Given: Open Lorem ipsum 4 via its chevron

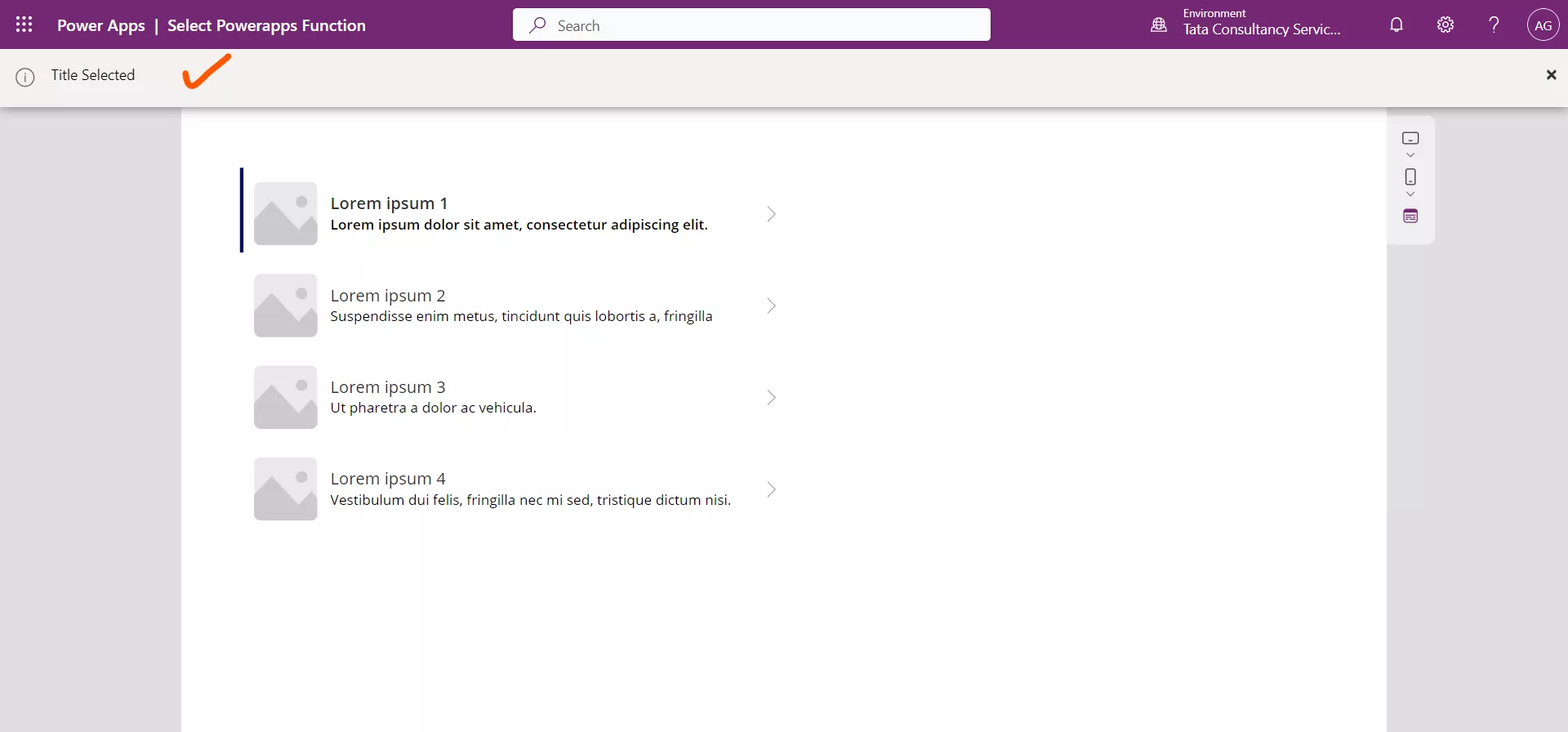Looking at the screenshot, I should pos(771,489).
